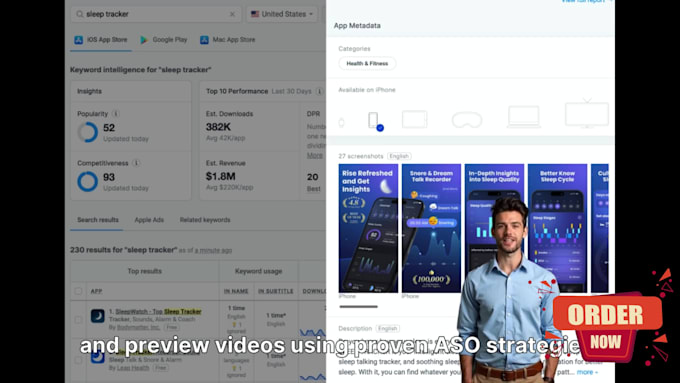
Task: Switch to the Google Play tab
Action: [x=163, y=39]
